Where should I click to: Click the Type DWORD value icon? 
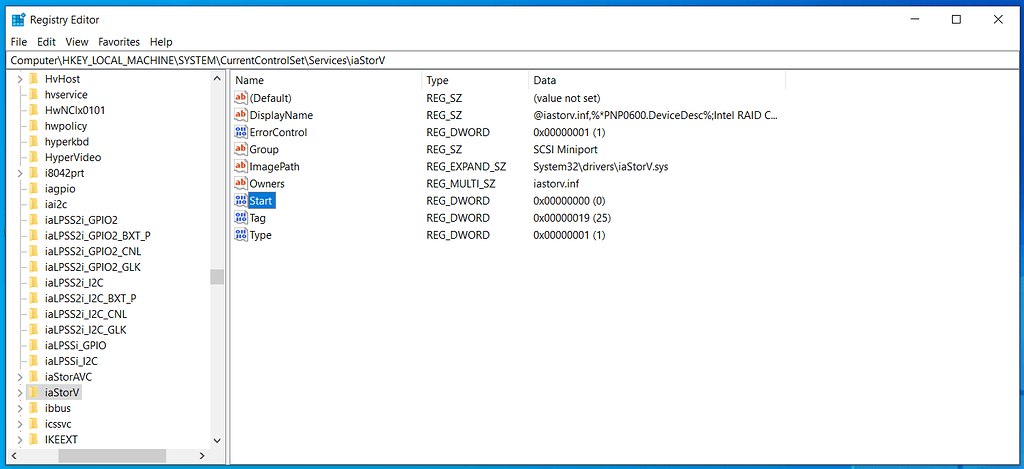click(241, 234)
